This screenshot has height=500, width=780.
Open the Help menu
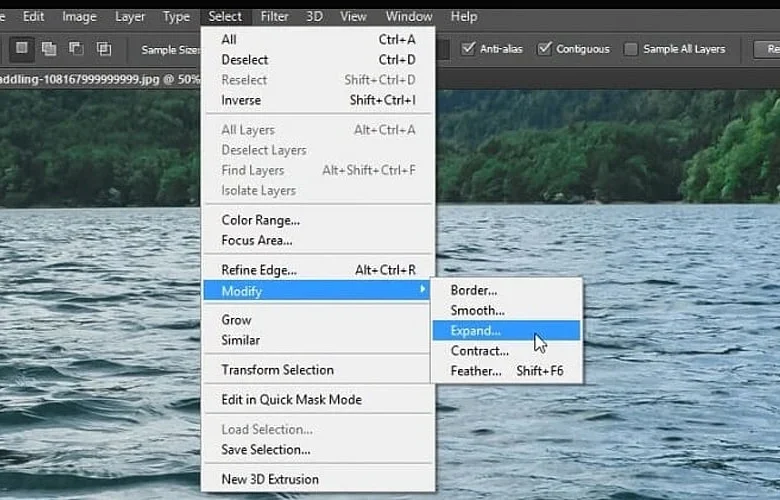tap(464, 17)
